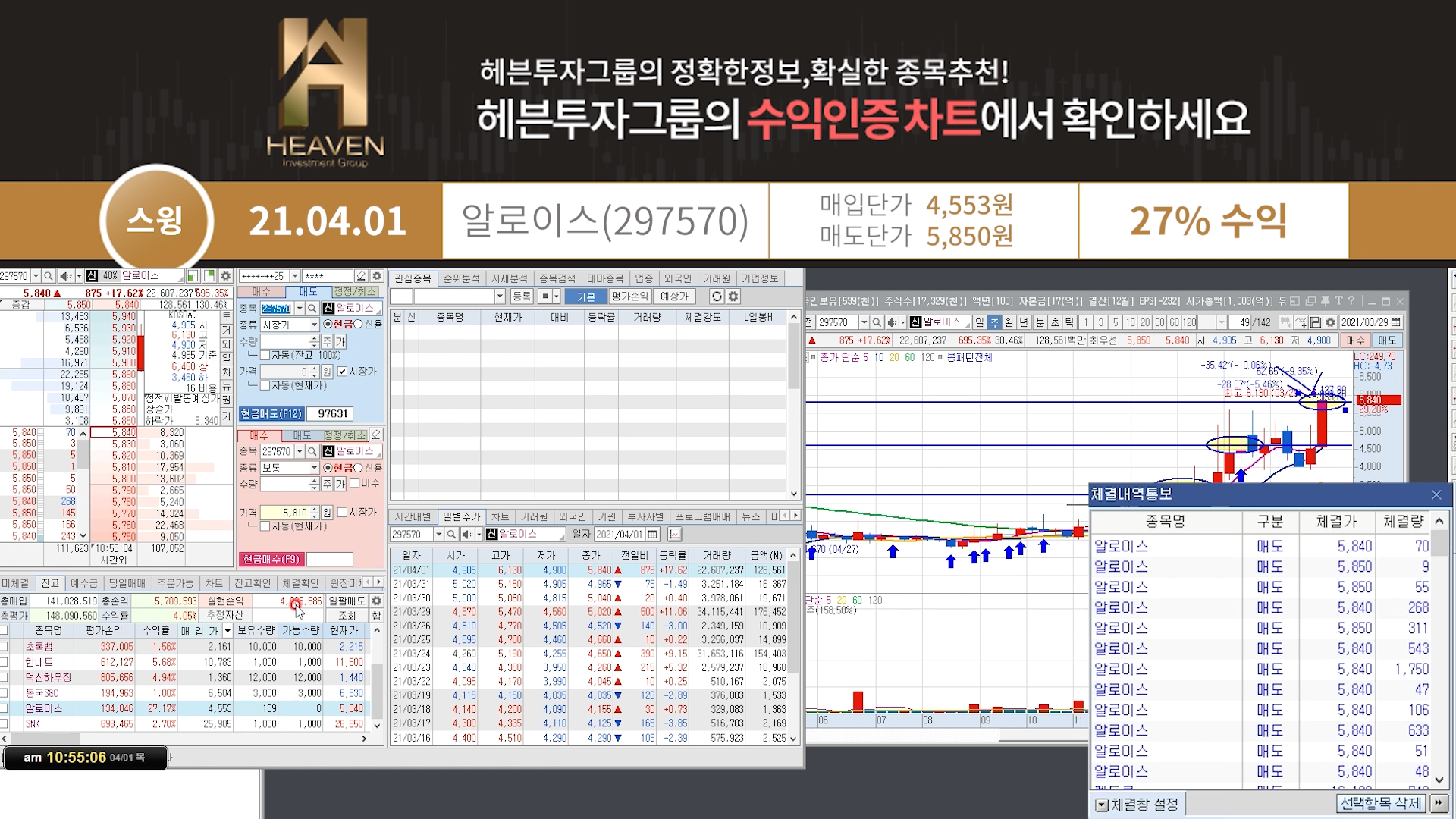1456x819 pixels.
Task: Click the pin icon in chart window title bar
Action: [x=1325, y=301]
